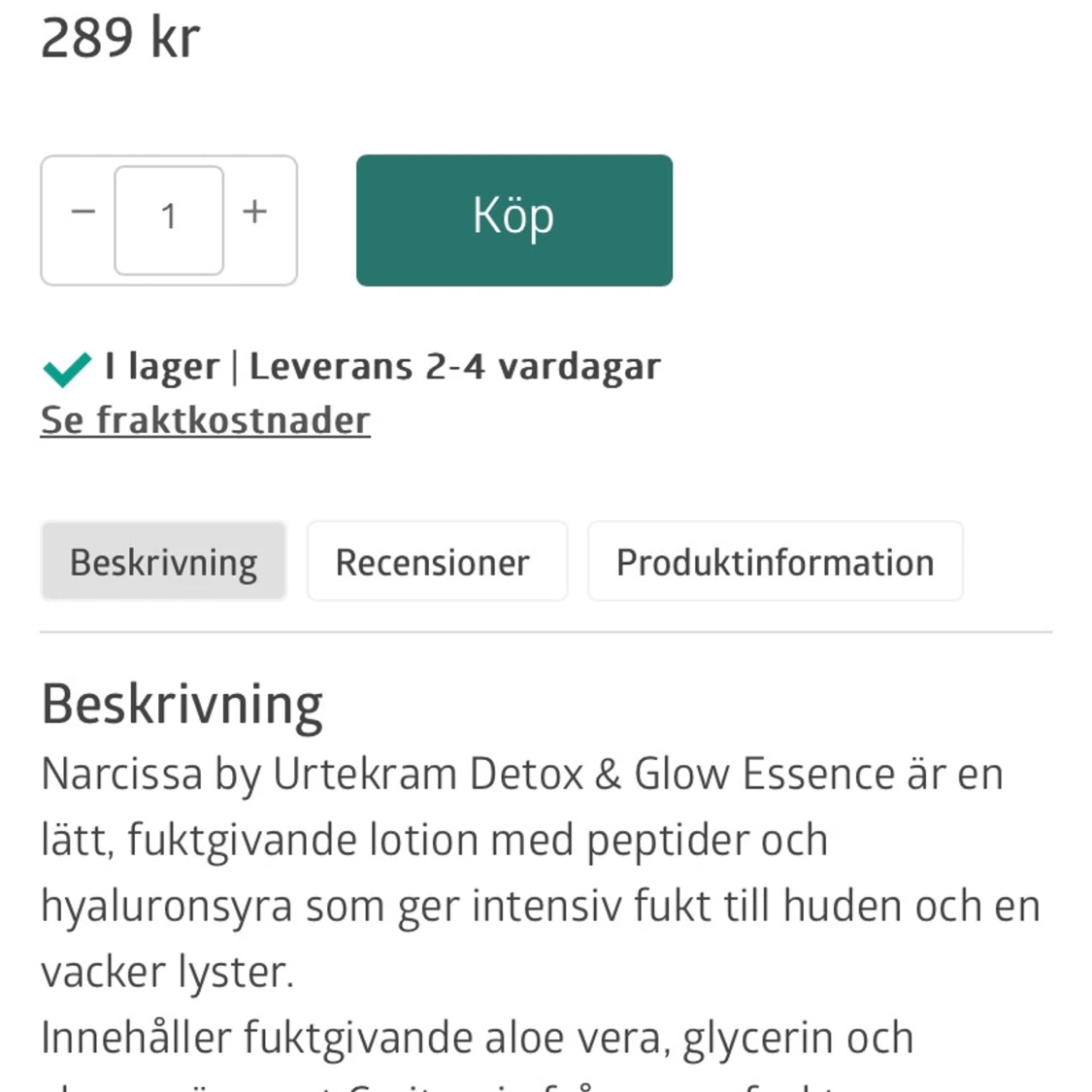1092x1092 pixels.
Task: Click the 'I lager' stock status text
Action: coord(161,367)
